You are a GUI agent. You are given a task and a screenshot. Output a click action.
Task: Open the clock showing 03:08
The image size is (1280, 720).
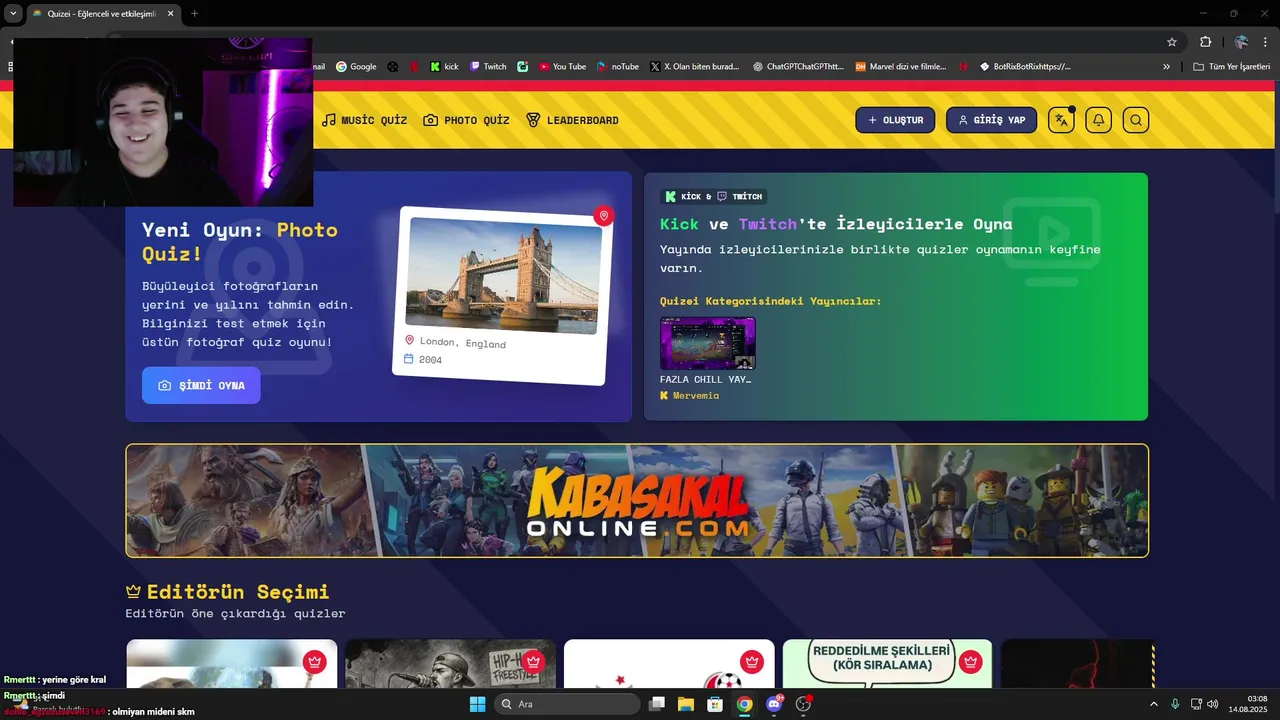1248,704
